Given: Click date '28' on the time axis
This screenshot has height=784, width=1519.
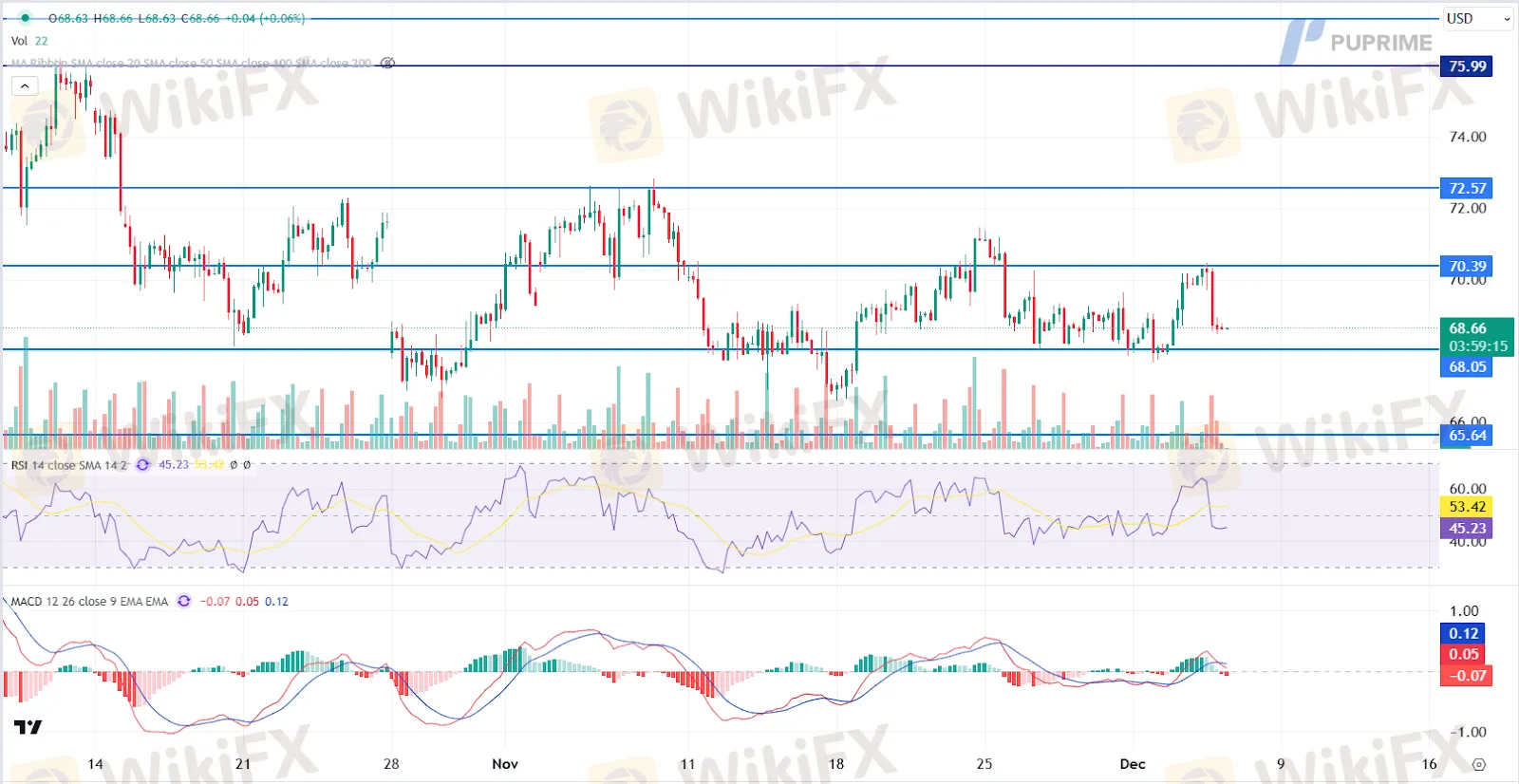Looking at the screenshot, I should (x=391, y=764).
